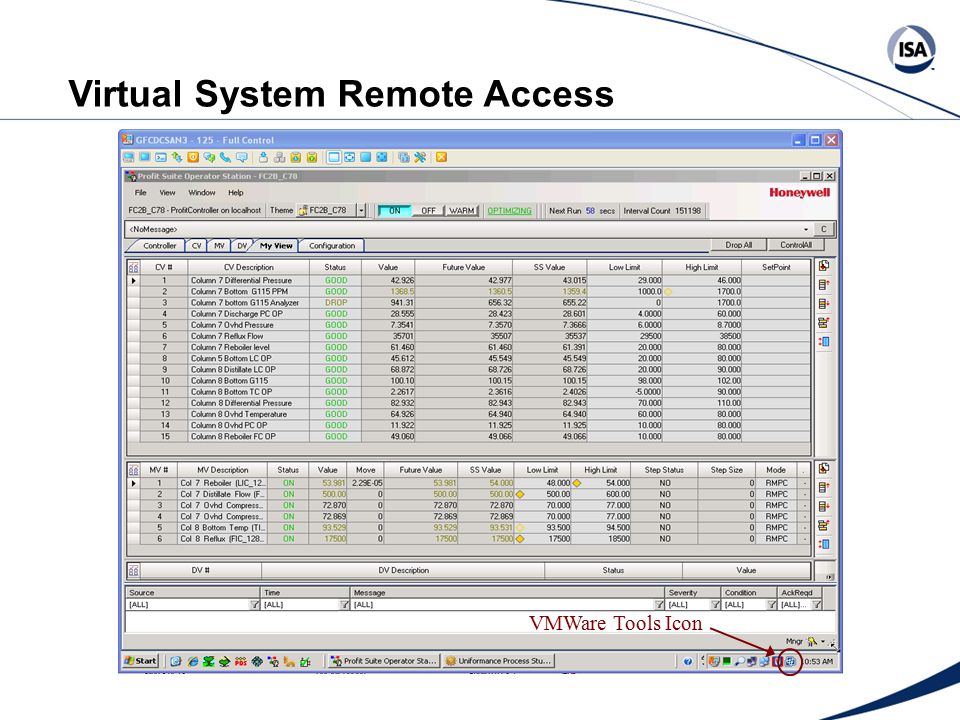Click the top icon right of the CV table
This screenshot has height=720, width=960.
coord(824,266)
